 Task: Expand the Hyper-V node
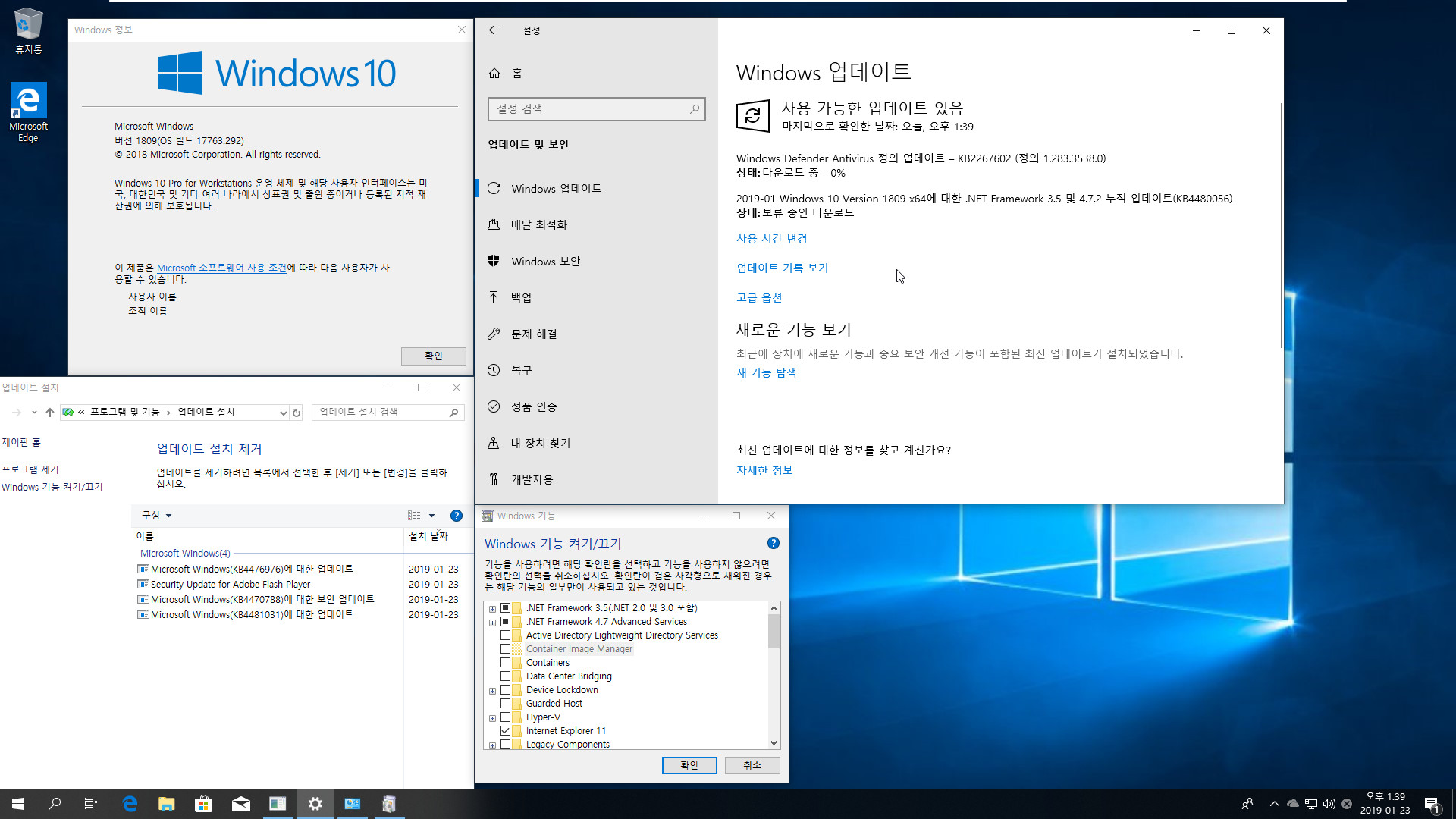pos(492,718)
